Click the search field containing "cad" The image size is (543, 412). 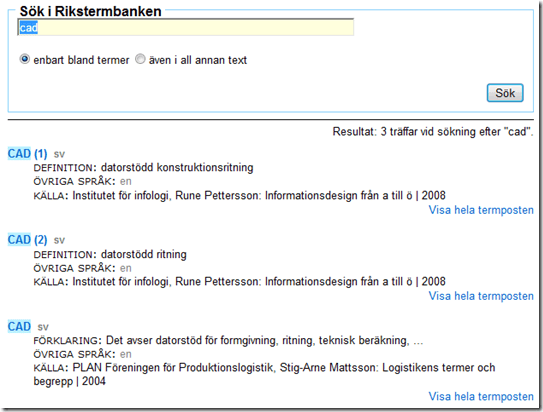point(186,27)
